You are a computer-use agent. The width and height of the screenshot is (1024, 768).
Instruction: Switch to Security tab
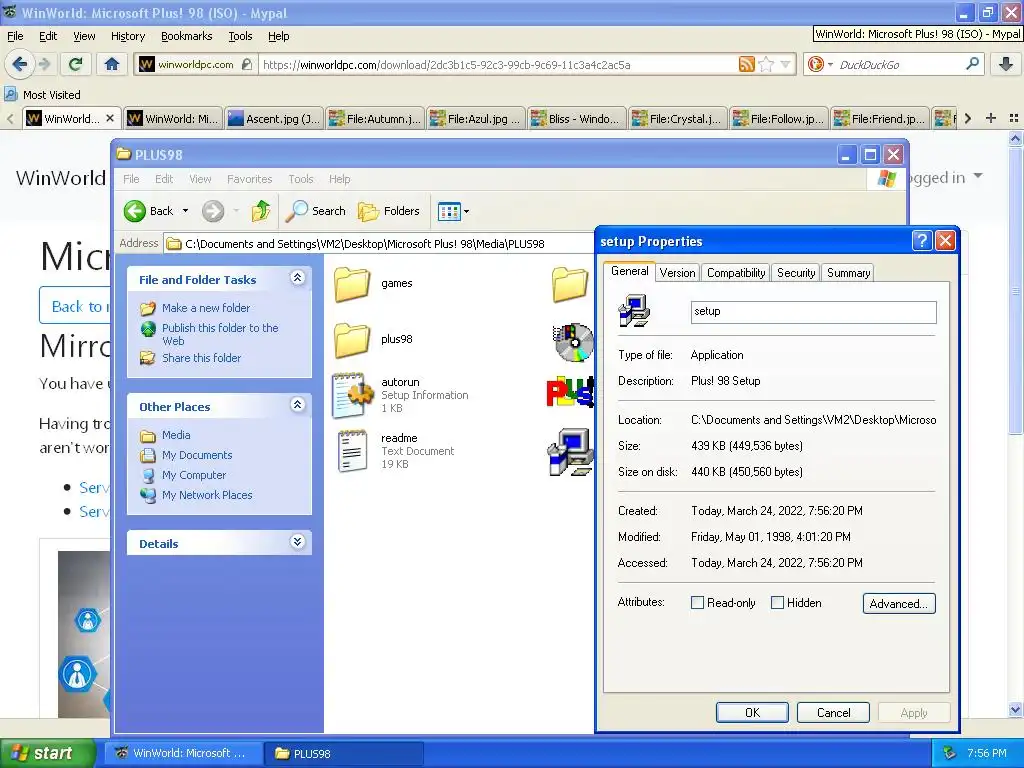pos(795,273)
